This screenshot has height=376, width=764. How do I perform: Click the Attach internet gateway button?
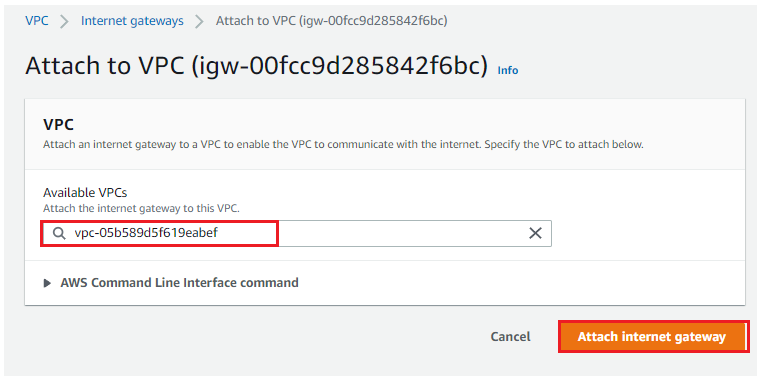point(652,337)
